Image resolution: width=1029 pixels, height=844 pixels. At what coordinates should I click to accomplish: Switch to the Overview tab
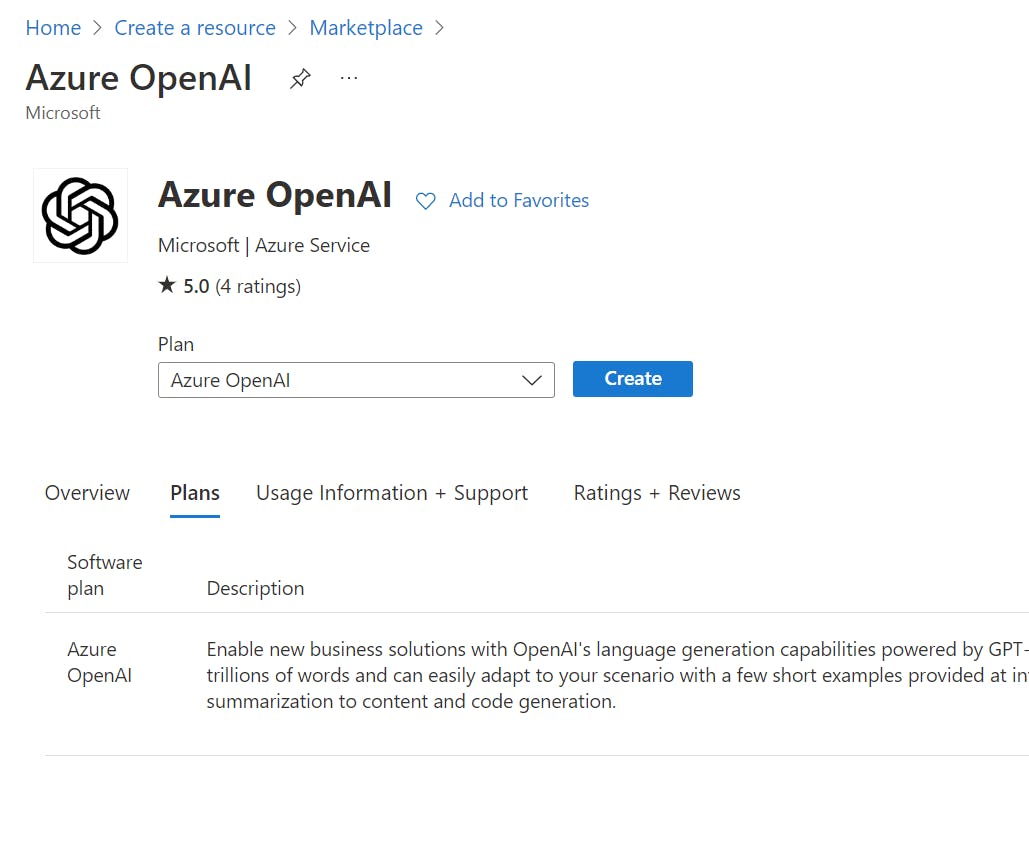tap(87, 493)
